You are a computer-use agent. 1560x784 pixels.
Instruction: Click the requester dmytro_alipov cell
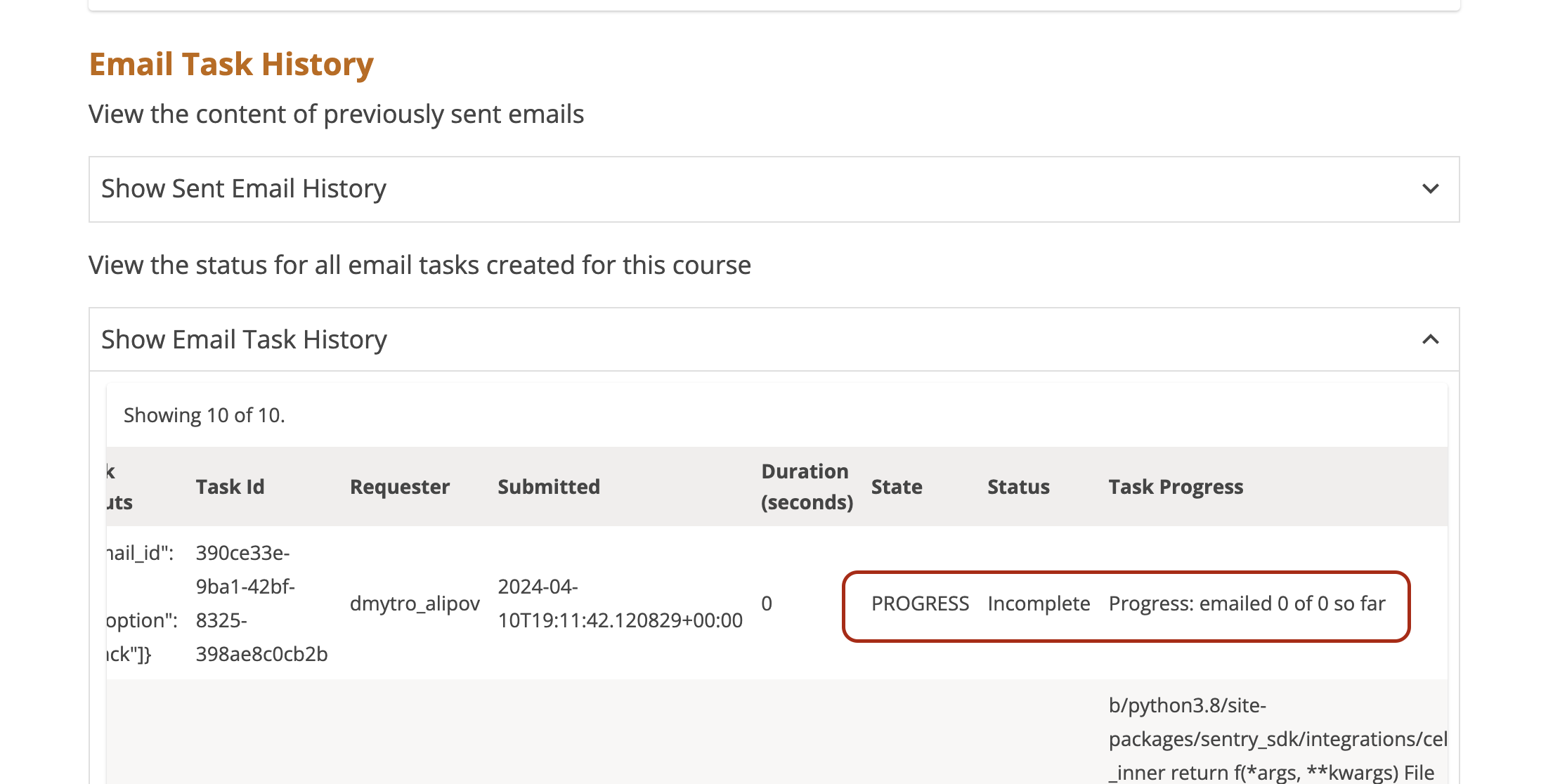[415, 603]
